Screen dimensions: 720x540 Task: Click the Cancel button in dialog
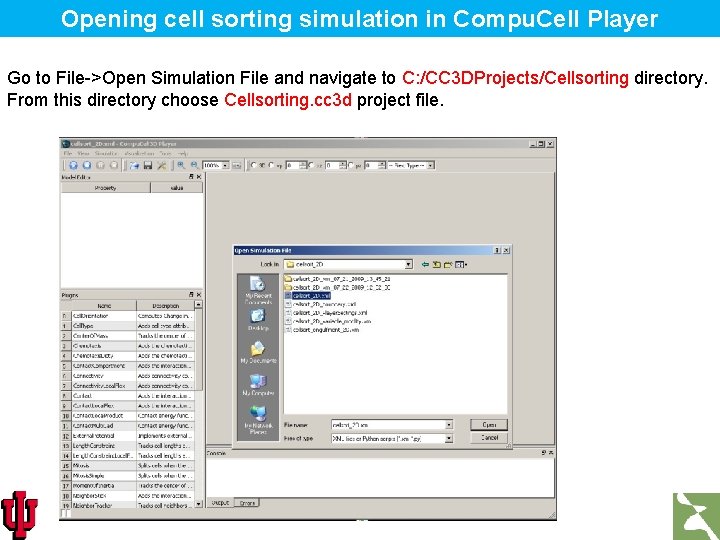tap(489, 438)
